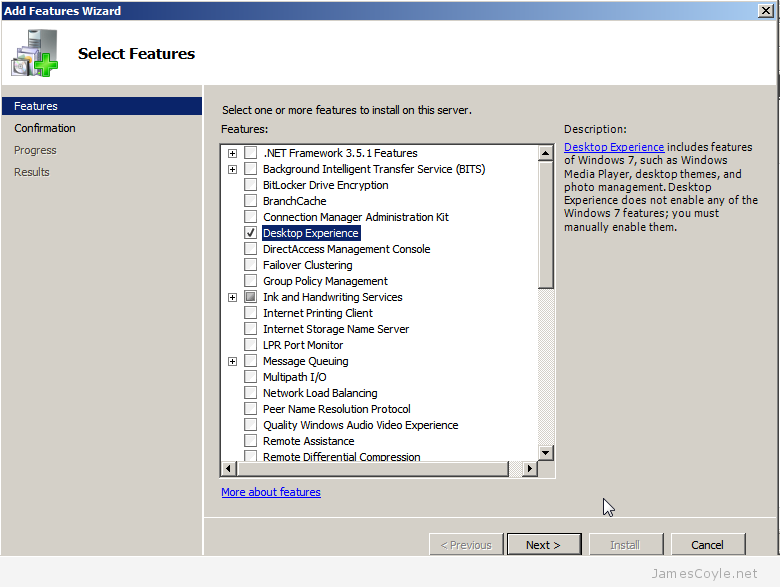The height and width of the screenshot is (587, 780).
Task: Open the Desktop Experience description link
Action: click(x=614, y=147)
